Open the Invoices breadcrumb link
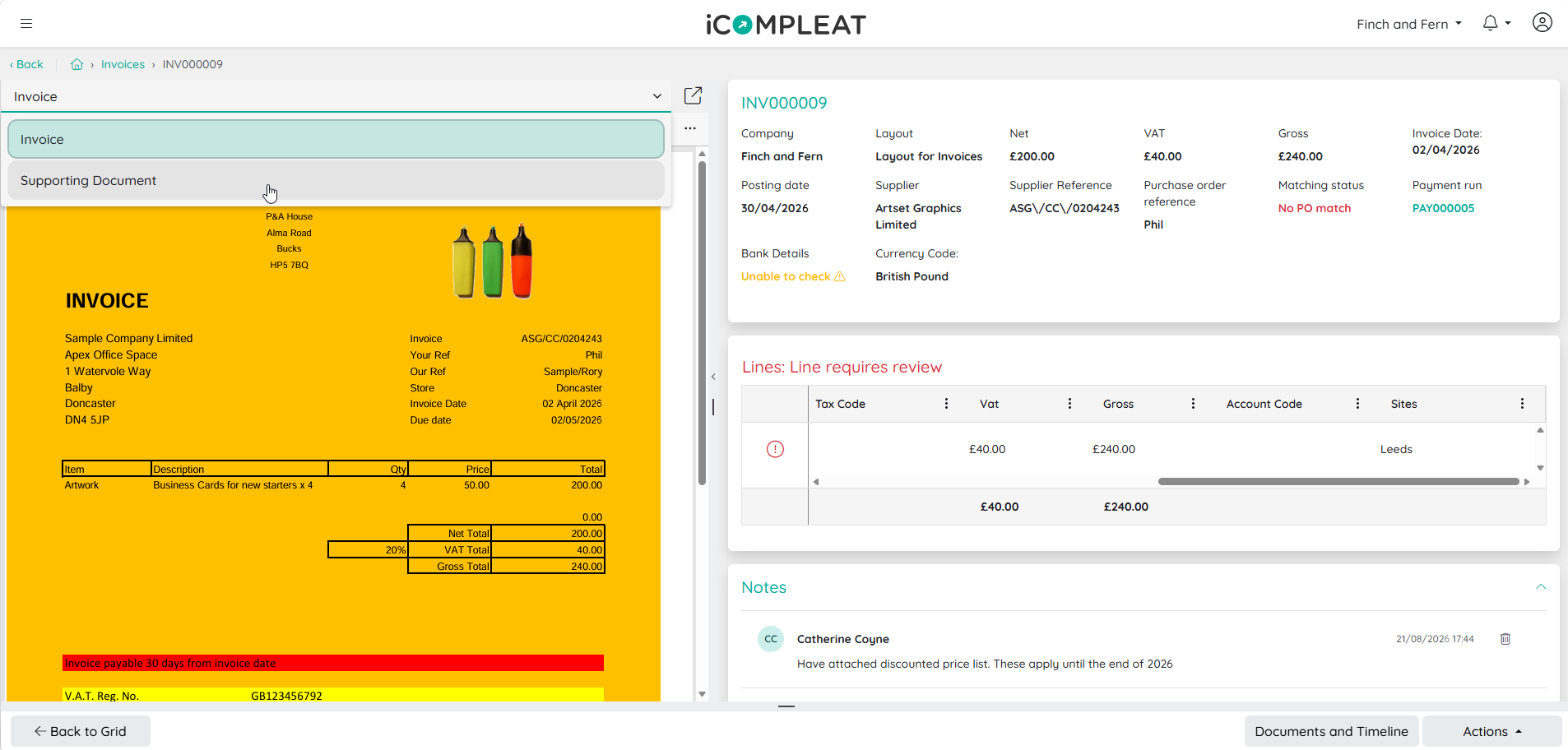This screenshot has width=1568, height=750. pyautogui.click(x=123, y=64)
